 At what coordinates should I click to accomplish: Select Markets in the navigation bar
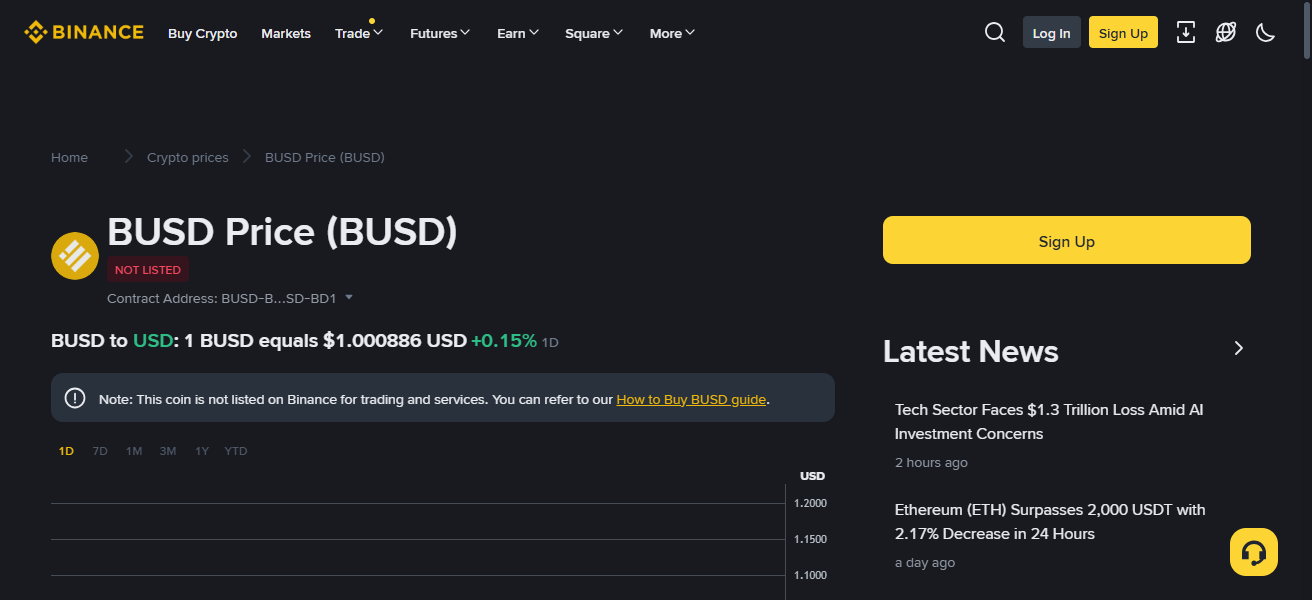286,33
